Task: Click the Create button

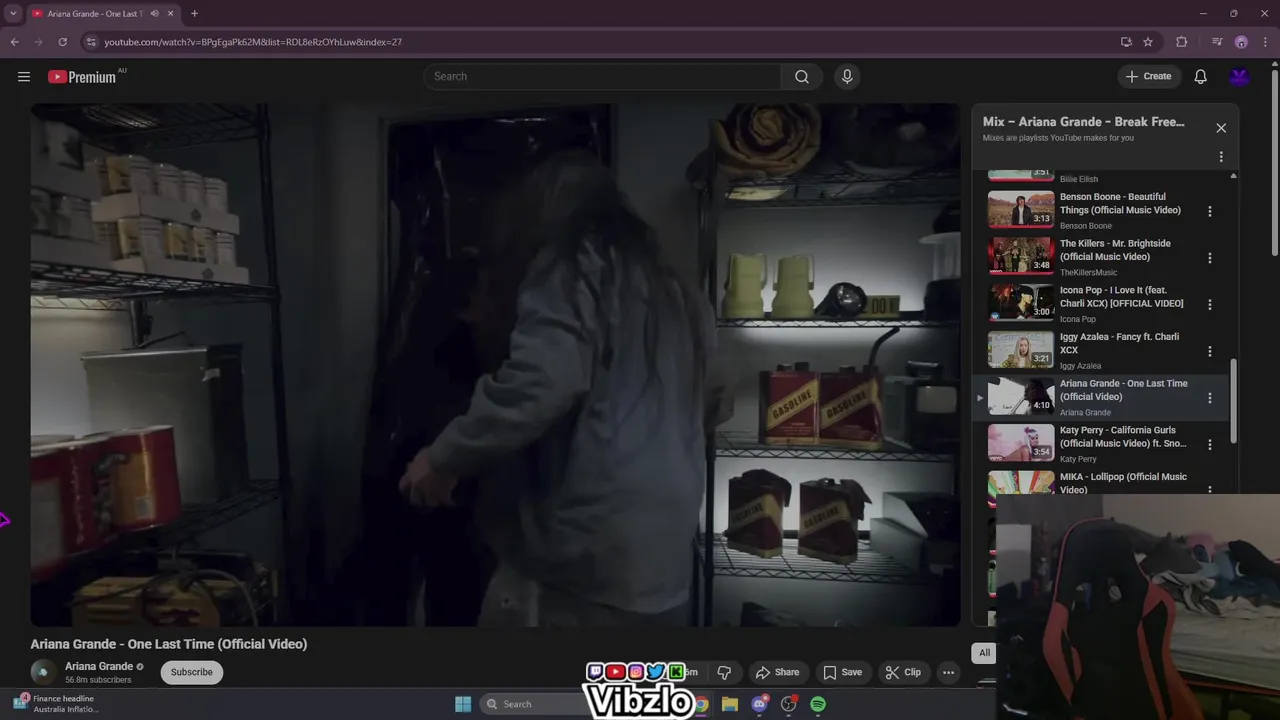Action: [x=1148, y=77]
